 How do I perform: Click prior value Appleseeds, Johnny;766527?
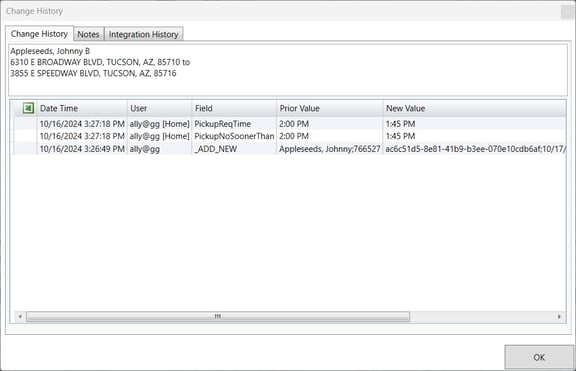click(330, 149)
